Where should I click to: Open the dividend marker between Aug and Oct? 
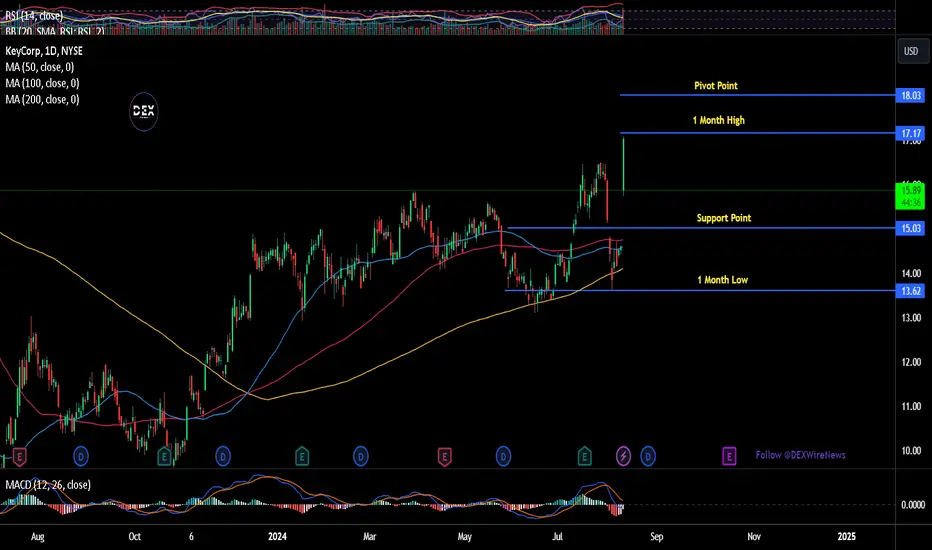pos(81,457)
